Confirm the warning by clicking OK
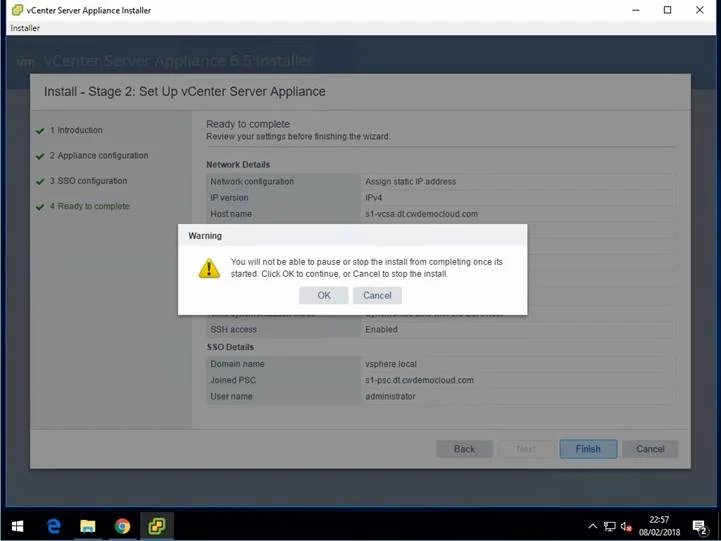The height and width of the screenshot is (541, 721). tap(323, 296)
